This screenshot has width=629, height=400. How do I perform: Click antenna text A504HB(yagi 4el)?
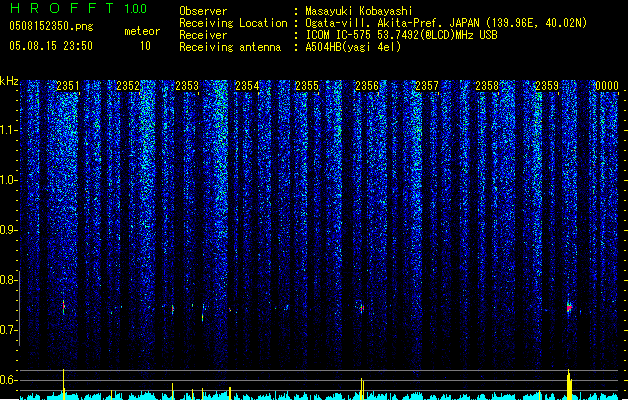coord(353,47)
